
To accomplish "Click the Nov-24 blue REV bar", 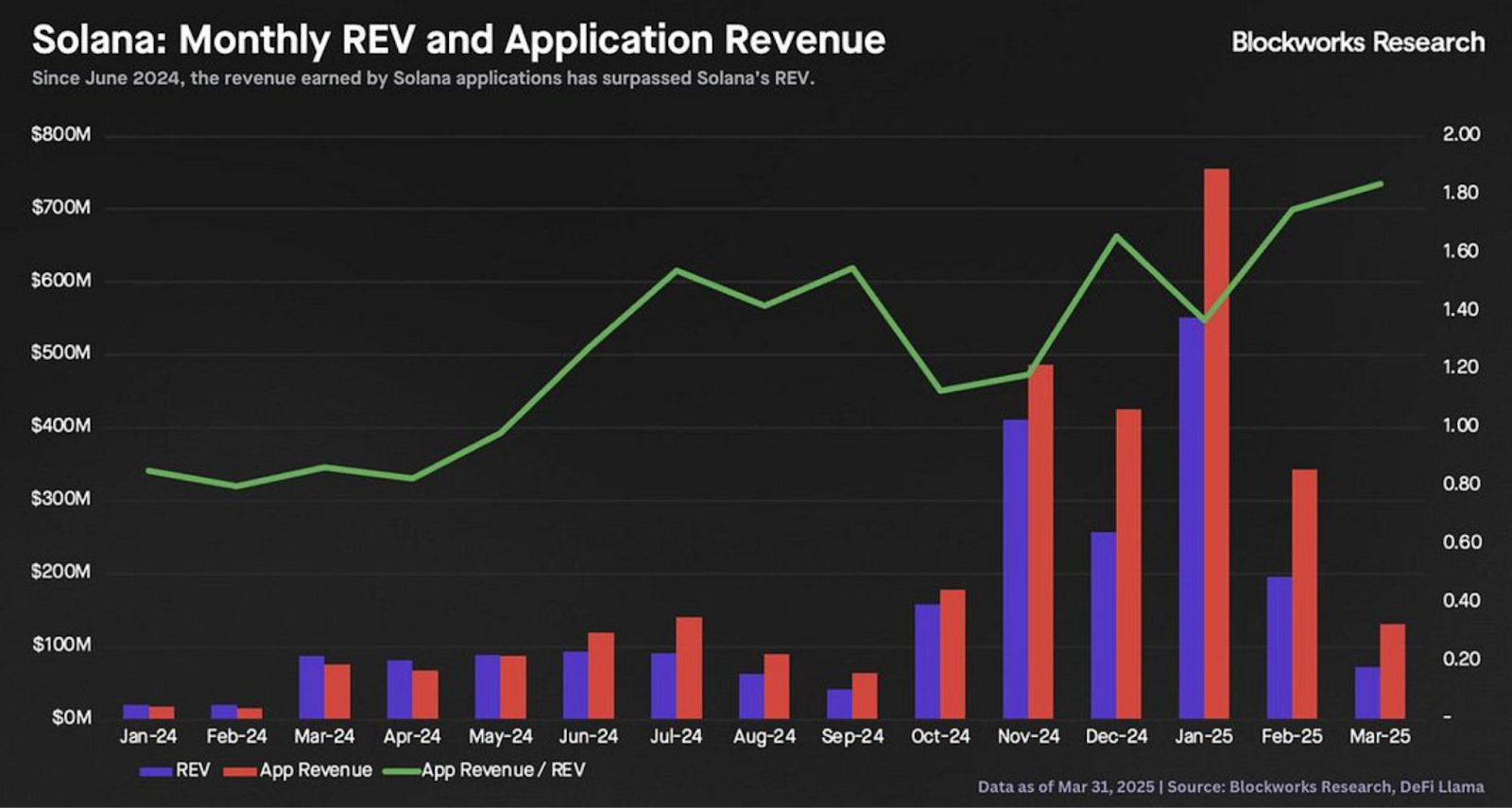I will tap(1015, 569).
